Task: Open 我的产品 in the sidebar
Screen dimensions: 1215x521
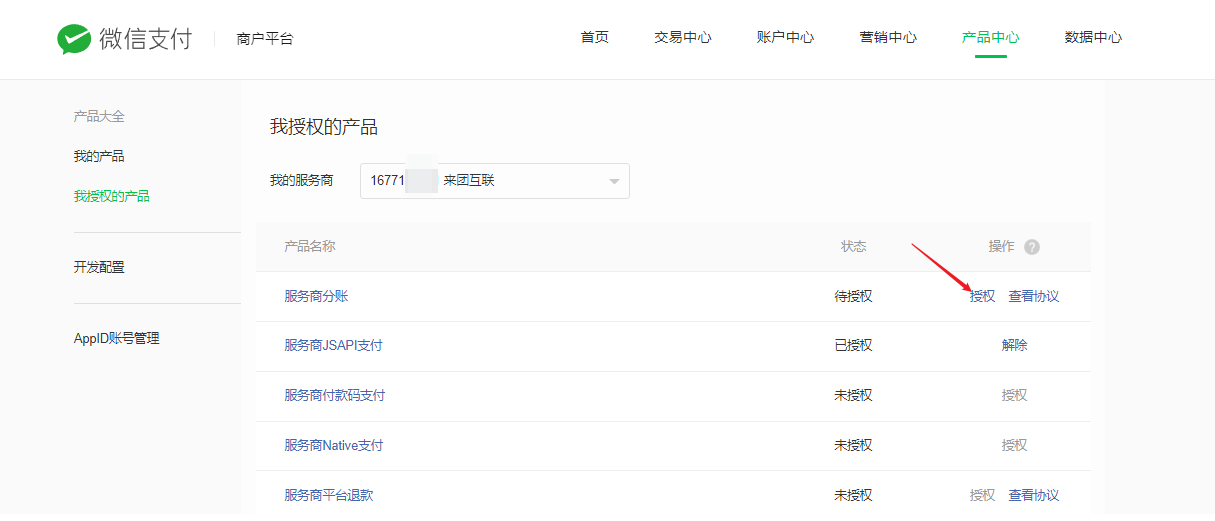Action: click(x=99, y=157)
